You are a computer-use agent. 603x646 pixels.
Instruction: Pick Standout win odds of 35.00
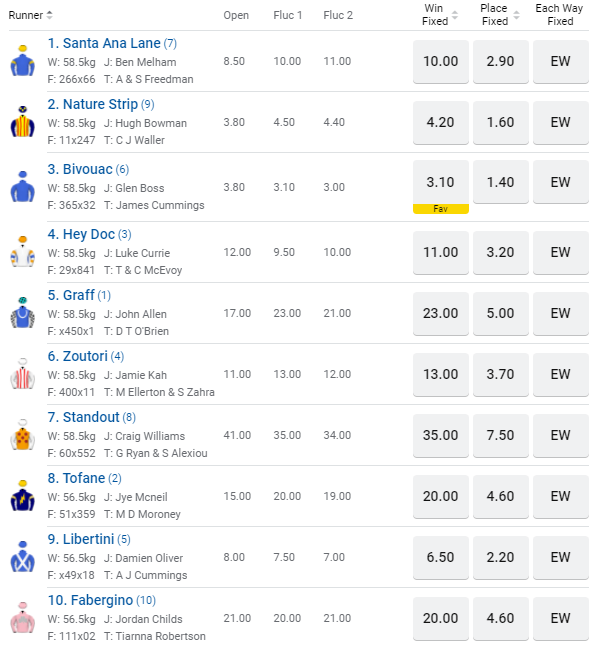coord(440,435)
